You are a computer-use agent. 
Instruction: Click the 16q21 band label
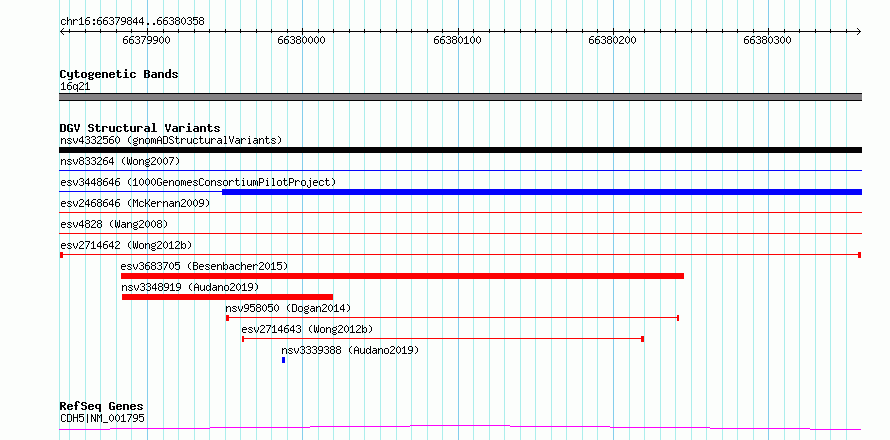(75, 87)
